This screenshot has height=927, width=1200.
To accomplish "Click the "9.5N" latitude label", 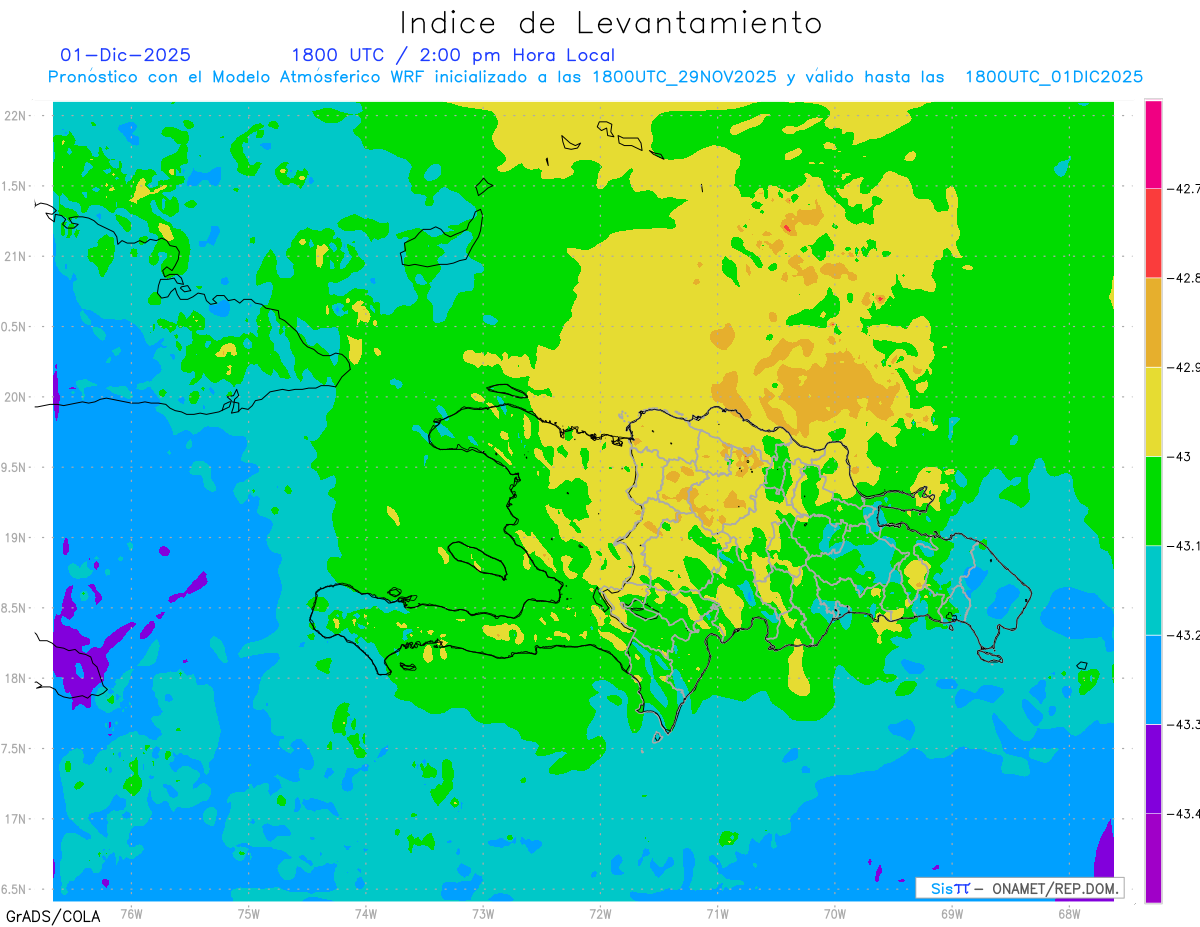I will click(x=15, y=467).
